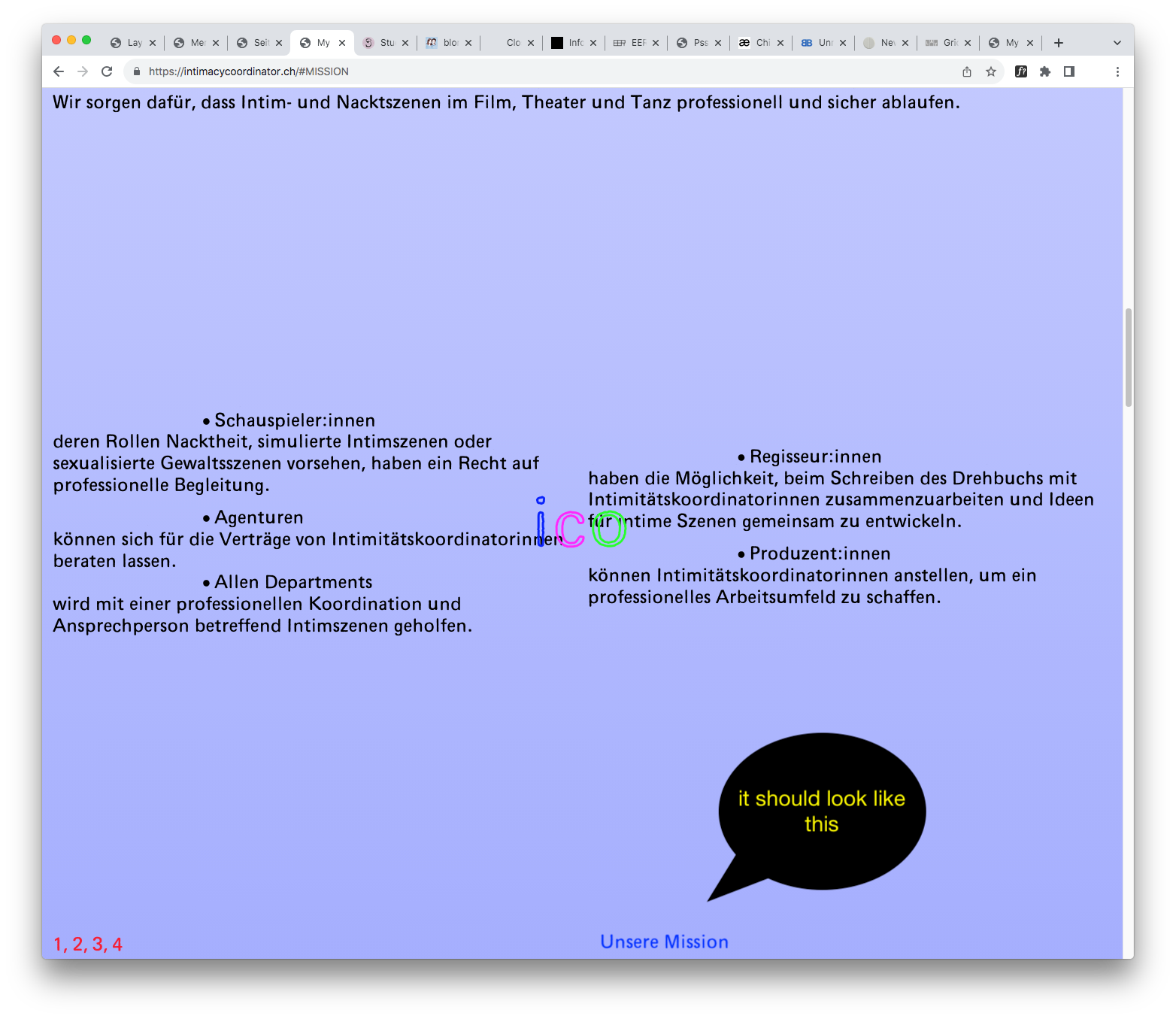Click the page vertical scrollbar thumb

[1128, 357]
